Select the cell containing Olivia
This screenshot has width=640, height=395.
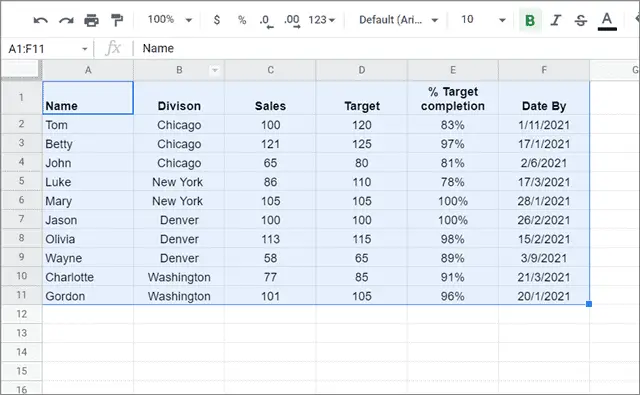click(x=88, y=239)
